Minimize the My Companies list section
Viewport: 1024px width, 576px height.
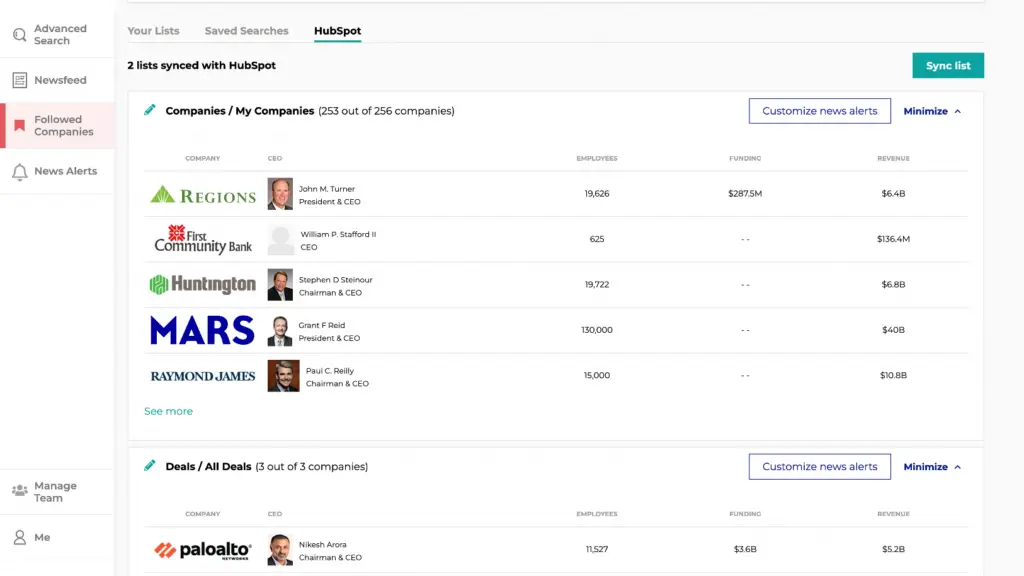coord(932,111)
